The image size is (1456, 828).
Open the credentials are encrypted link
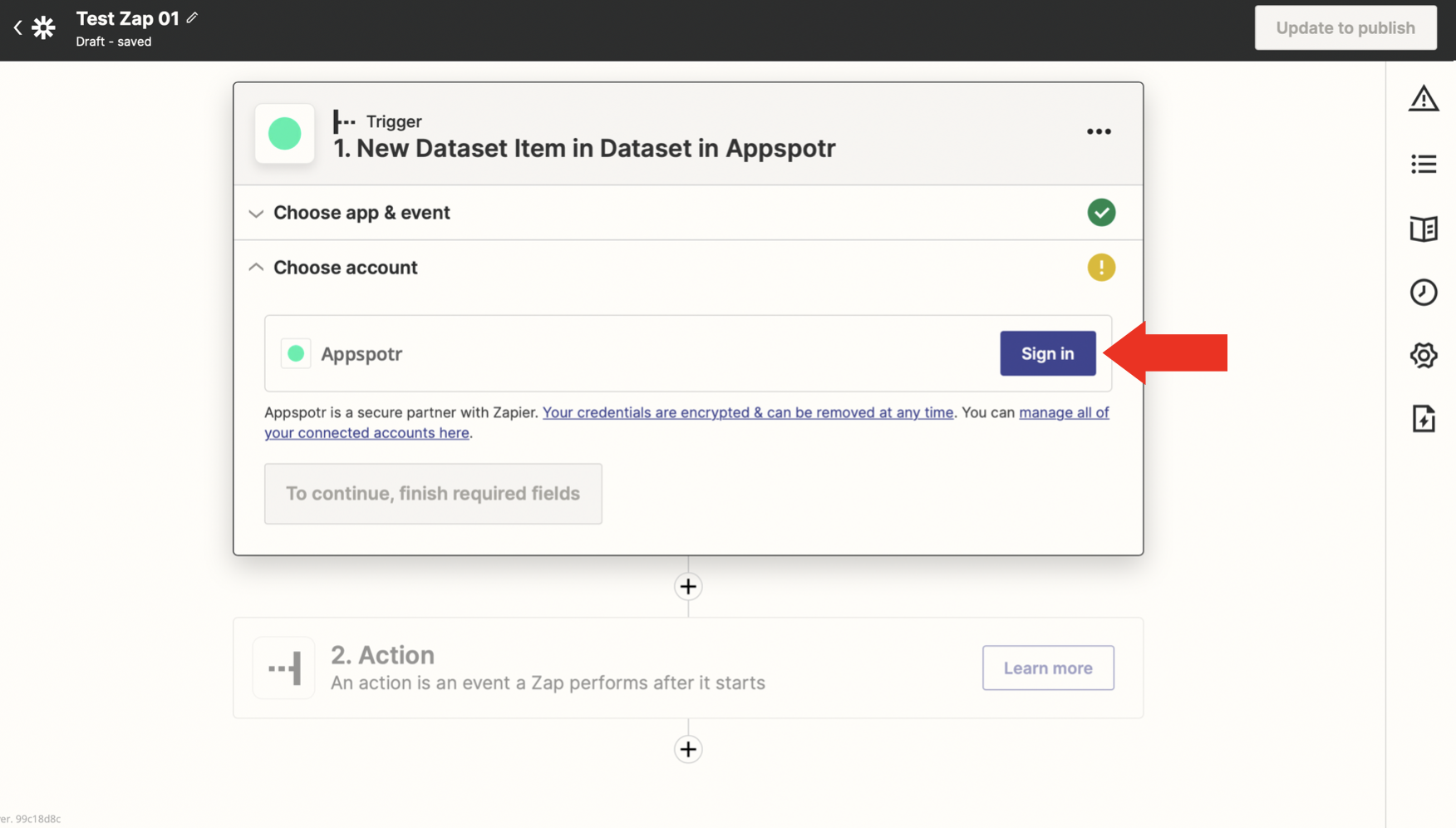pyautogui.click(x=748, y=412)
